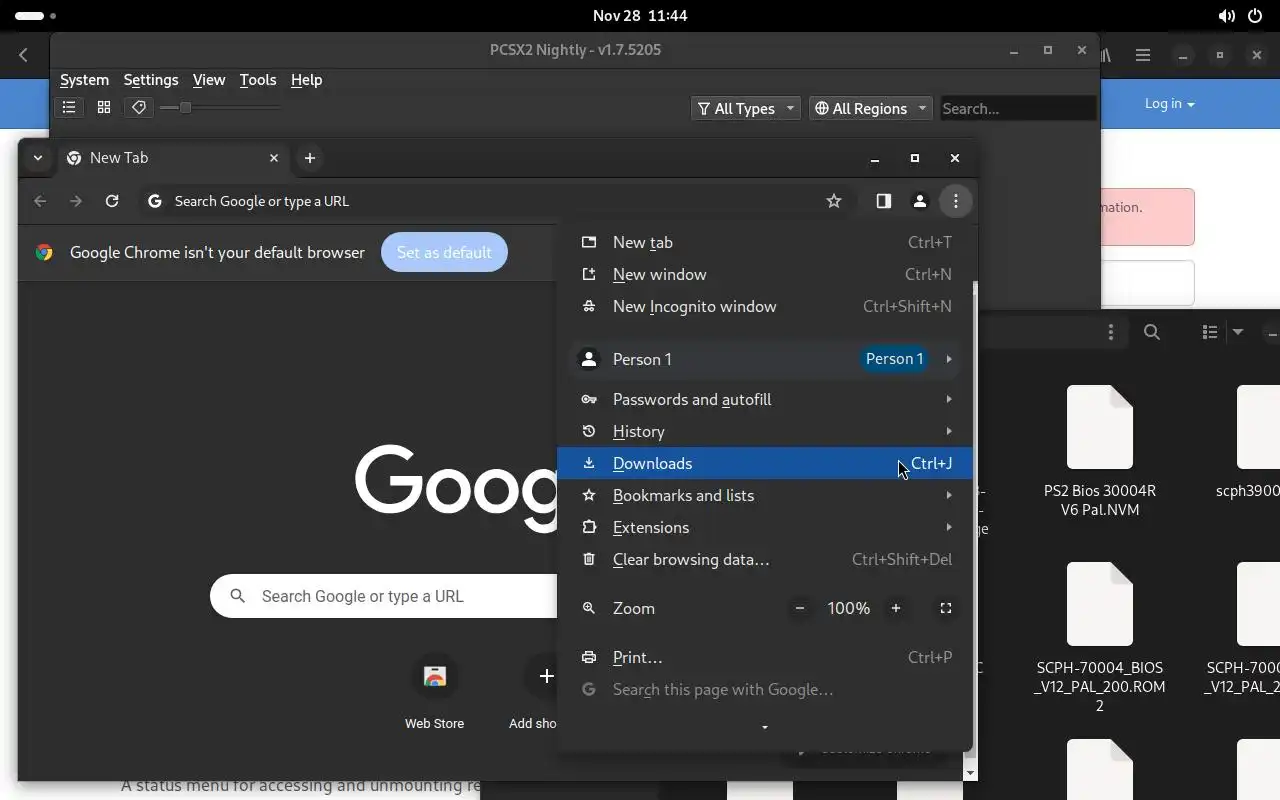Viewport: 1280px width, 800px height.
Task: Open the Log in dropdown in background browser
Action: 1169,103
